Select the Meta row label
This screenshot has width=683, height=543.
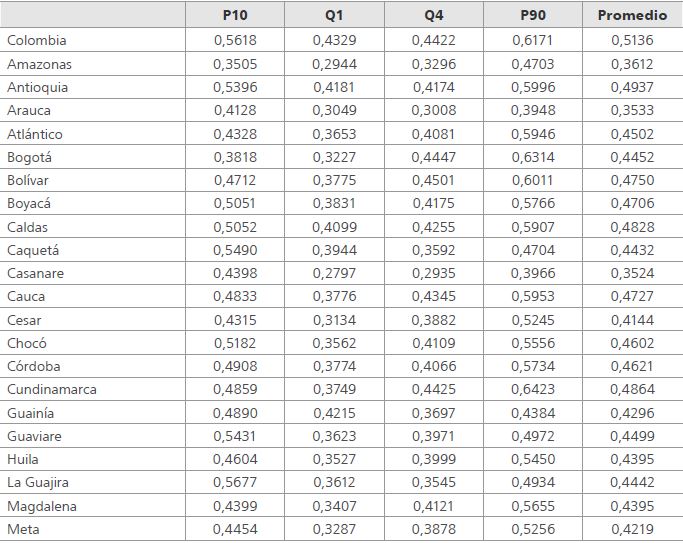[24, 530]
